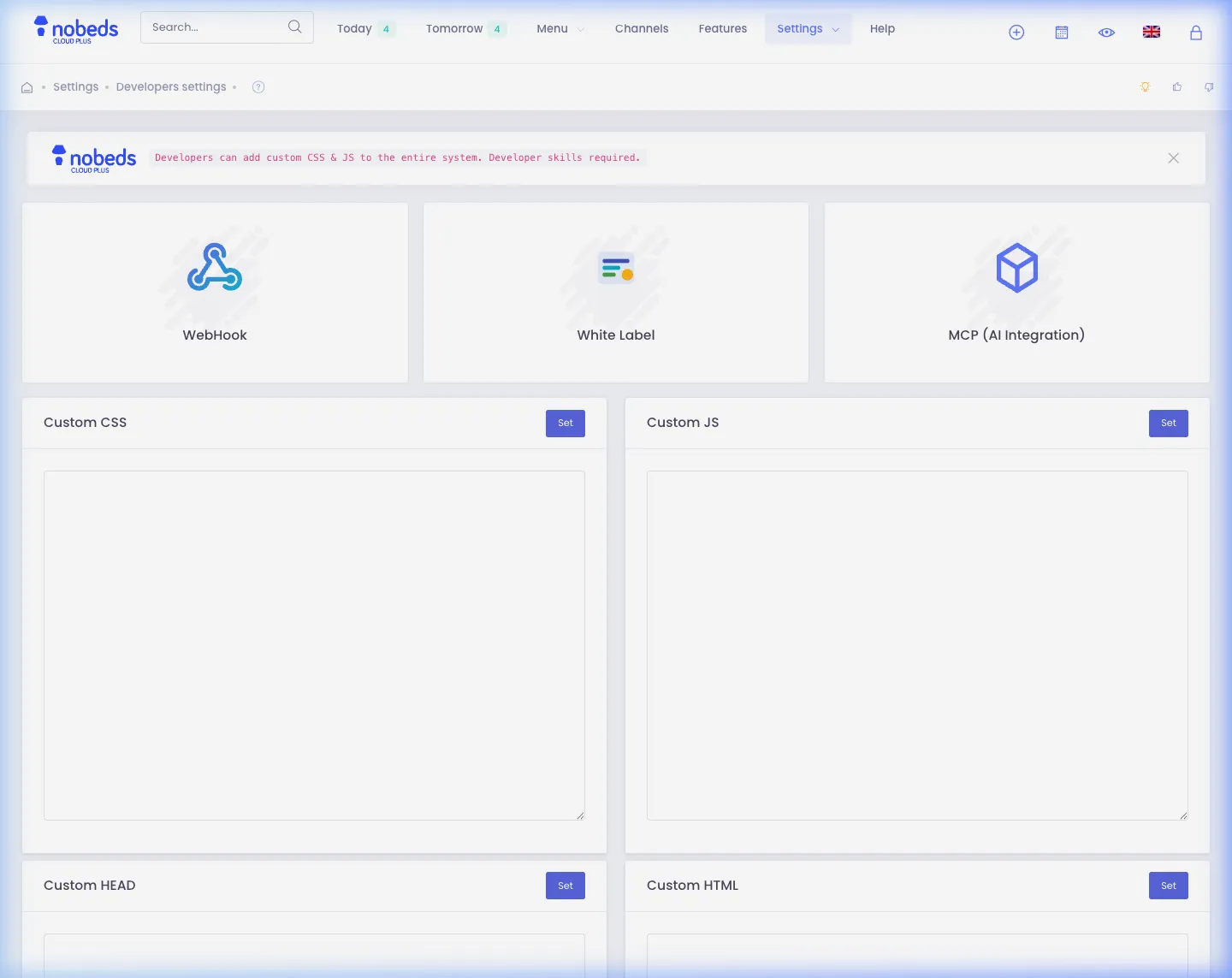Screen dimensions: 1232x978
Task: Click the Custom HTML heading
Action: 692,886
